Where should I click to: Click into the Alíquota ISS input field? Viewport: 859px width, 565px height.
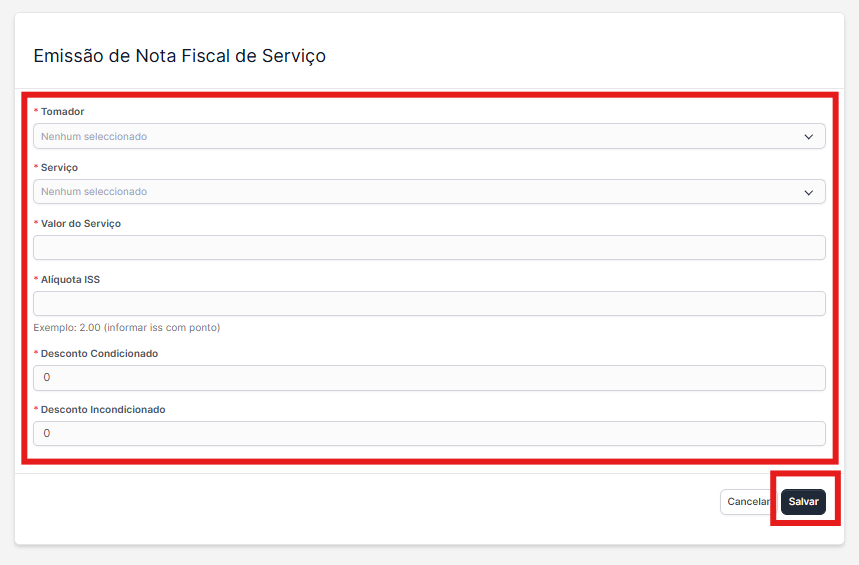point(429,304)
